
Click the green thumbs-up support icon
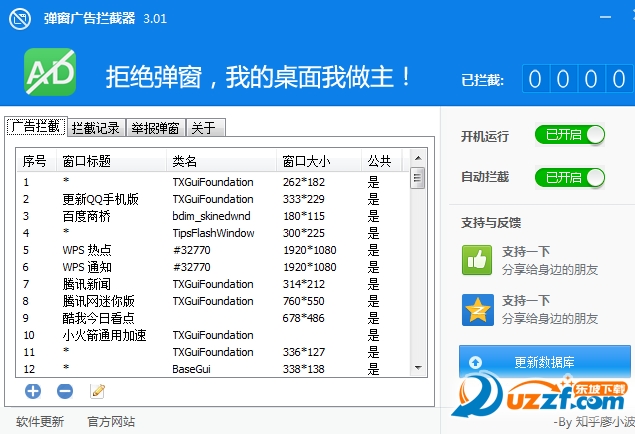click(477, 260)
